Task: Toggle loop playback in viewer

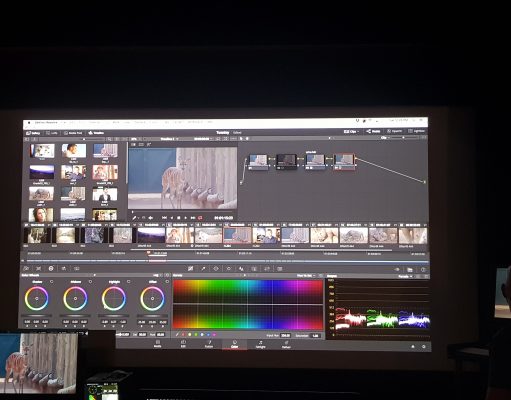Action: (200, 218)
